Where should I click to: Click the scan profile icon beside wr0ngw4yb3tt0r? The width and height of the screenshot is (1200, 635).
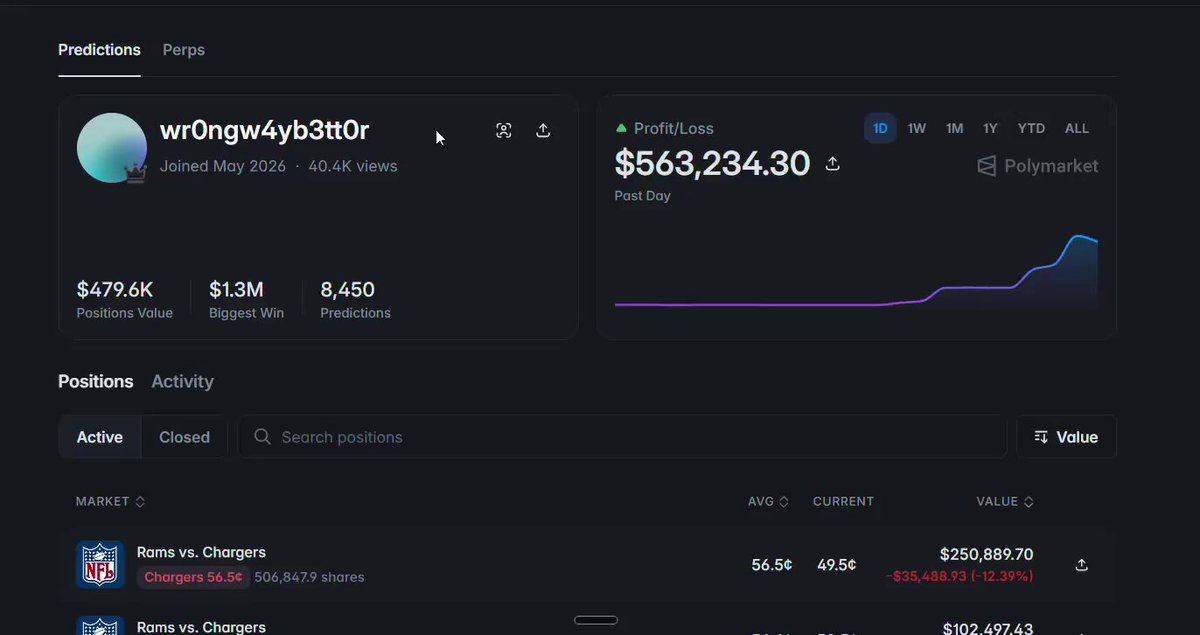[x=504, y=130]
